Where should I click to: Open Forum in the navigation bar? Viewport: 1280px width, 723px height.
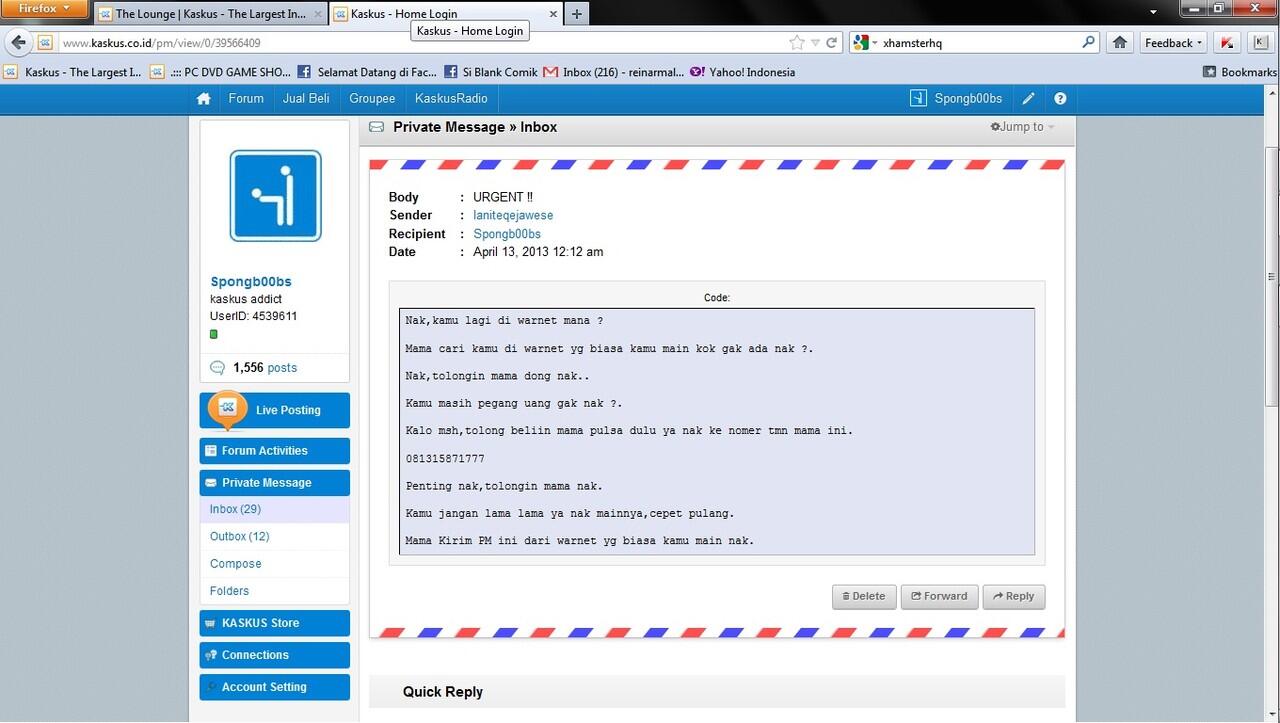pos(246,99)
